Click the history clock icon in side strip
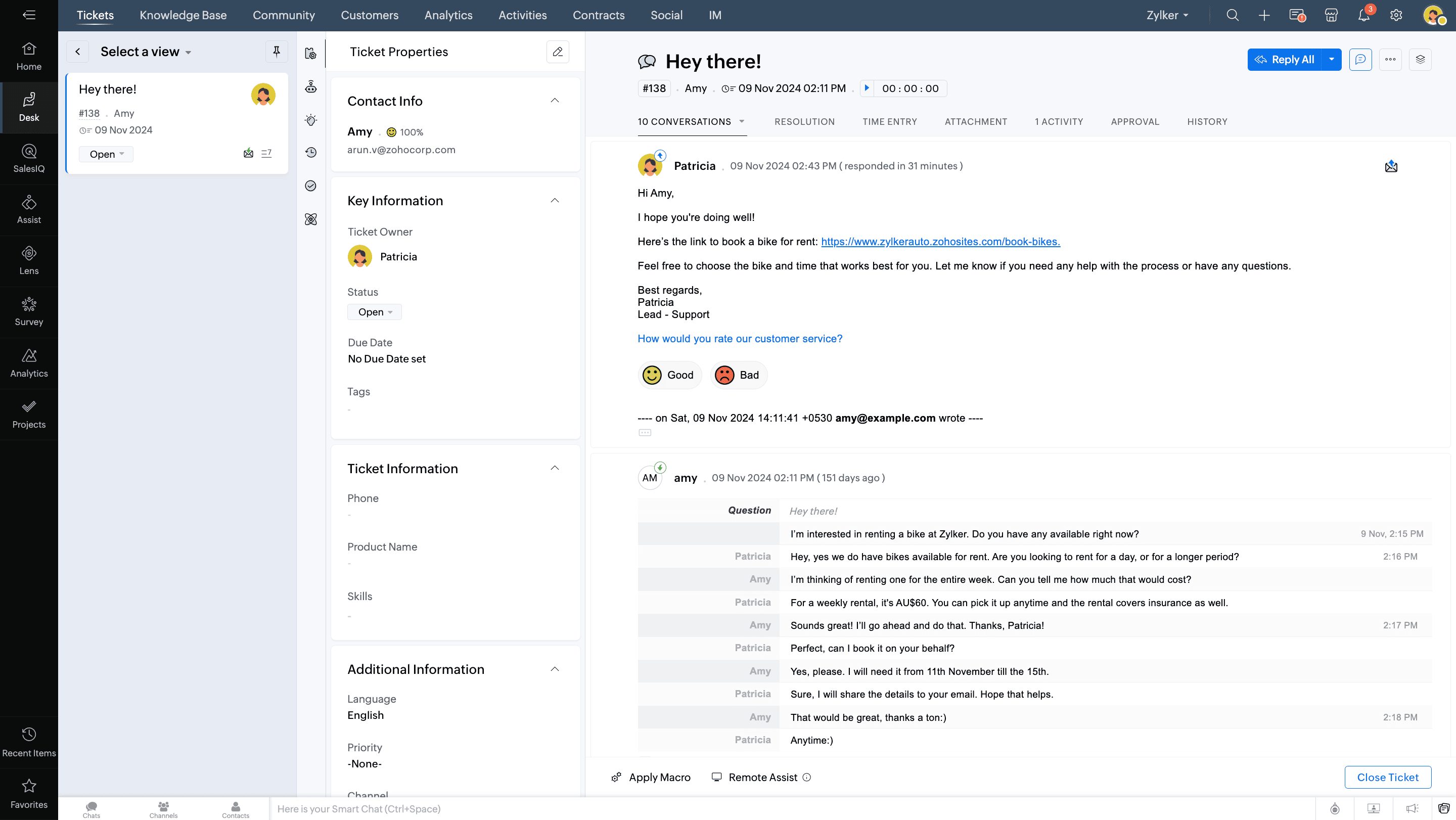The height and width of the screenshot is (820, 1456). point(311,153)
